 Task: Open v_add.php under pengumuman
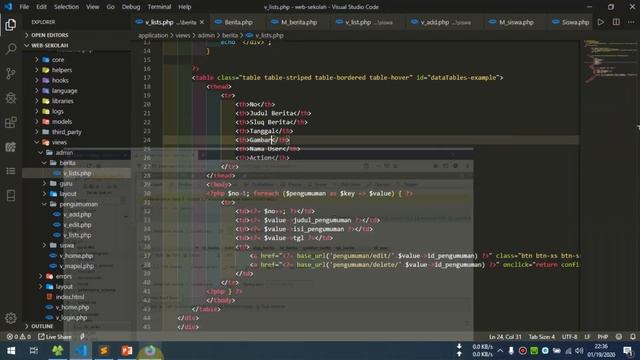coord(77,214)
